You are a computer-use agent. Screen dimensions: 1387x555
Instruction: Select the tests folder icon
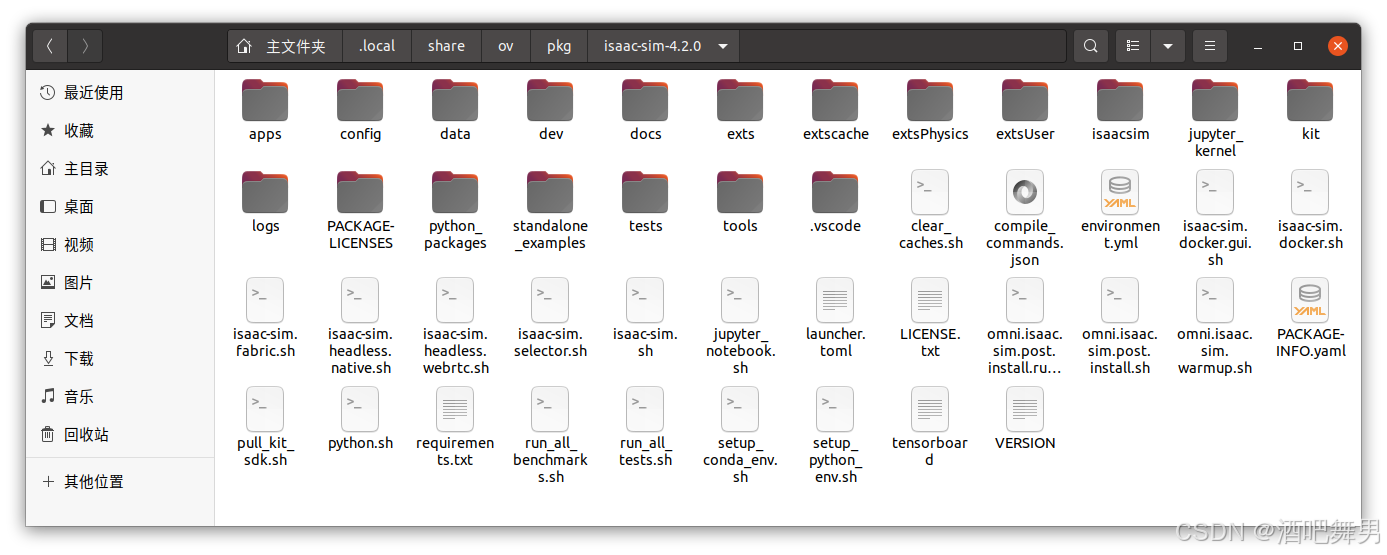(x=645, y=192)
